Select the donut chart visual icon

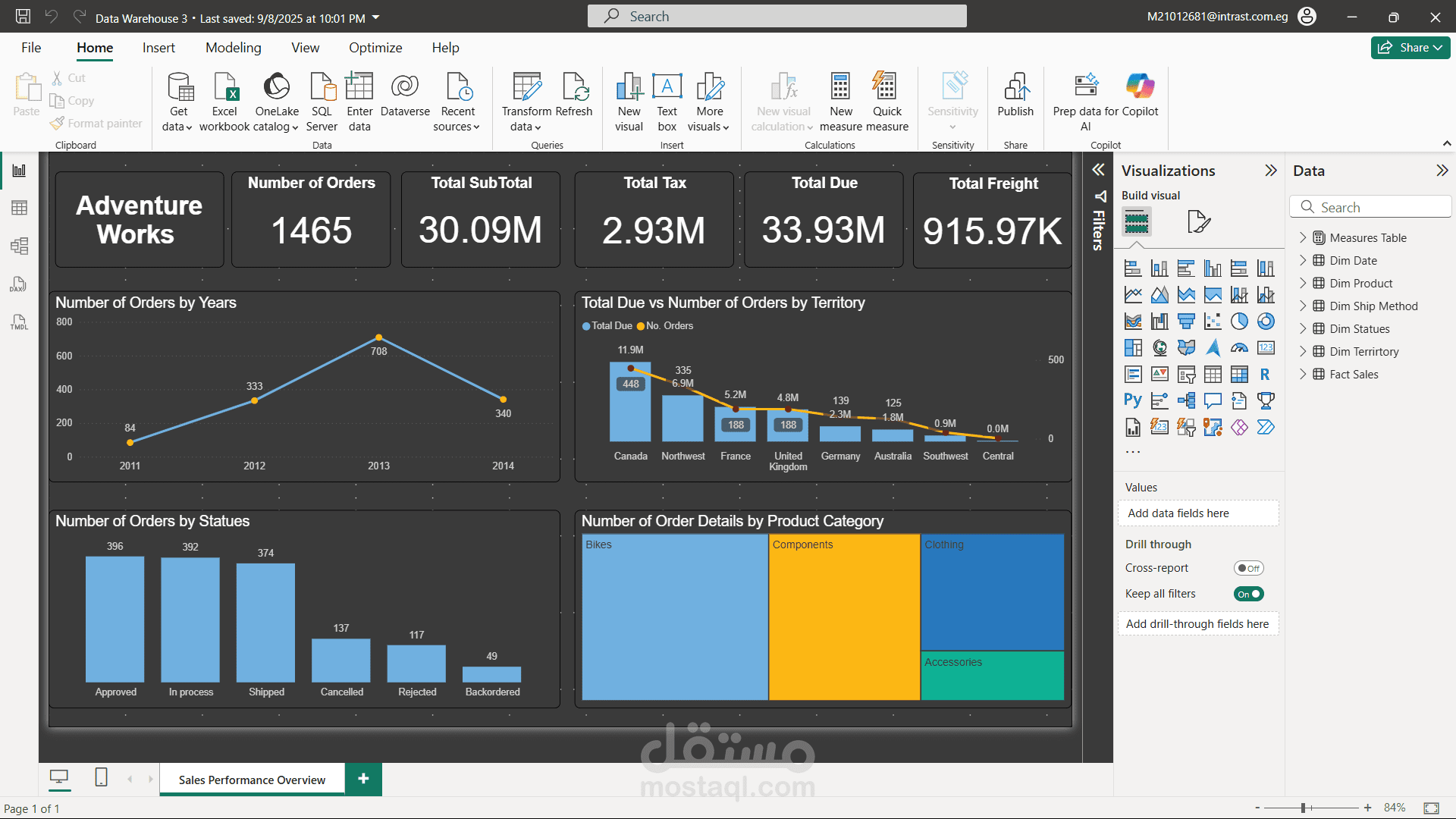[x=1266, y=322]
